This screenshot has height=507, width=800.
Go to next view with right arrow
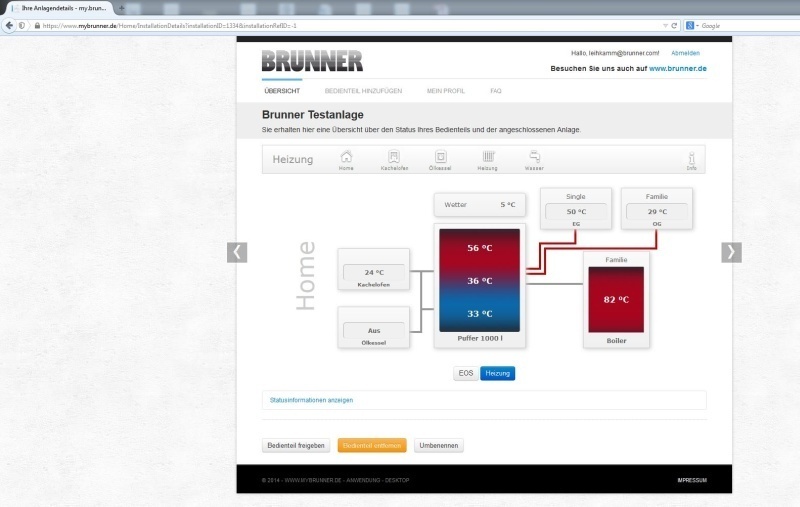click(731, 252)
